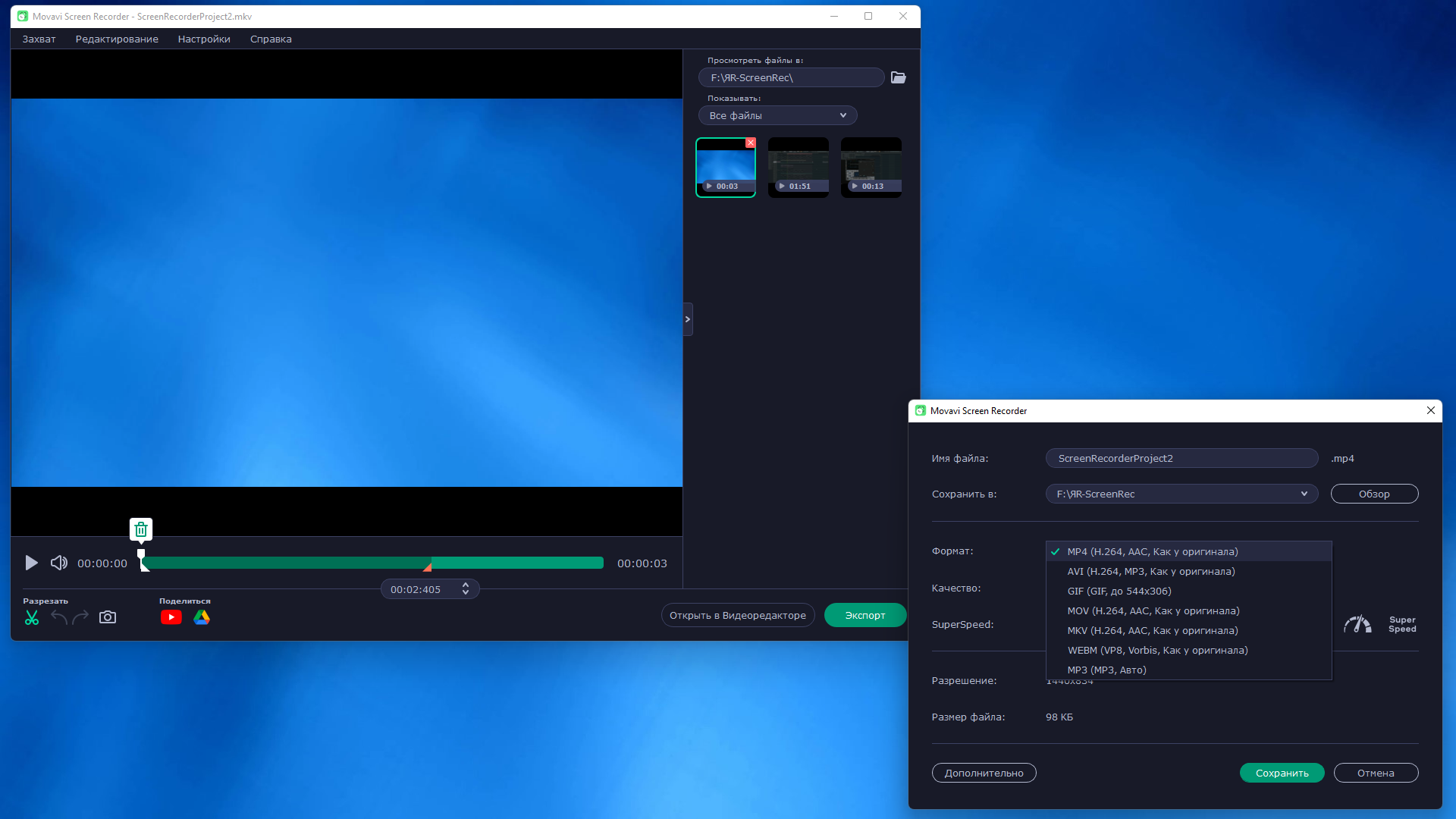The width and height of the screenshot is (1456, 819).
Task: Click the orange marker on timeline
Action: tap(428, 566)
